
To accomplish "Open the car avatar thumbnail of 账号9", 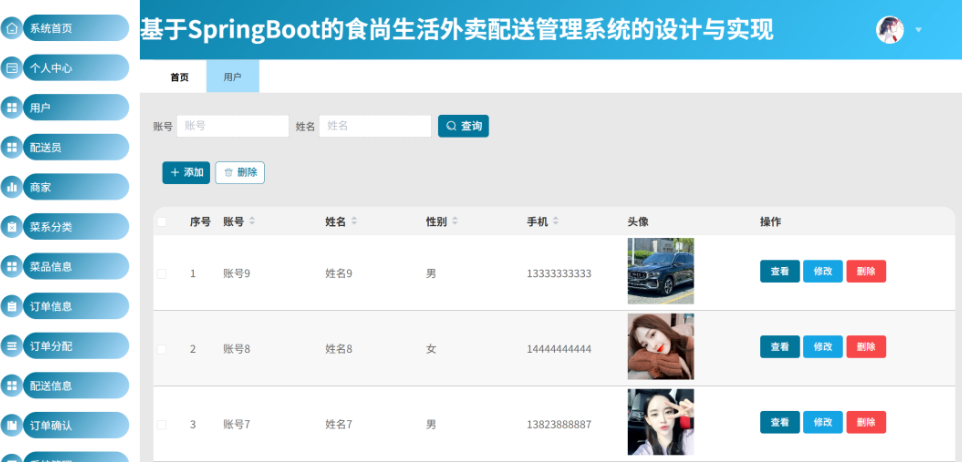I will pos(661,271).
